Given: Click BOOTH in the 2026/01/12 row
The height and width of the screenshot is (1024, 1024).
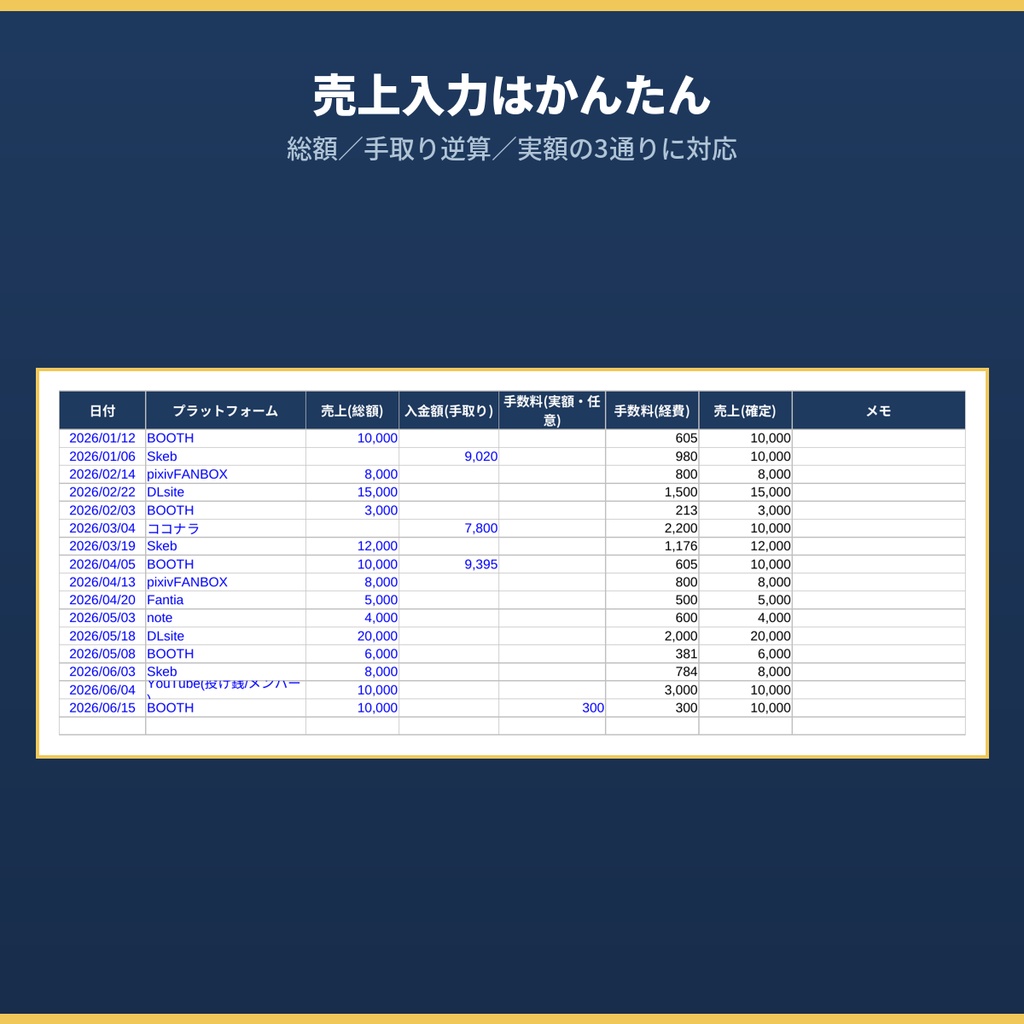Looking at the screenshot, I should point(225,438).
